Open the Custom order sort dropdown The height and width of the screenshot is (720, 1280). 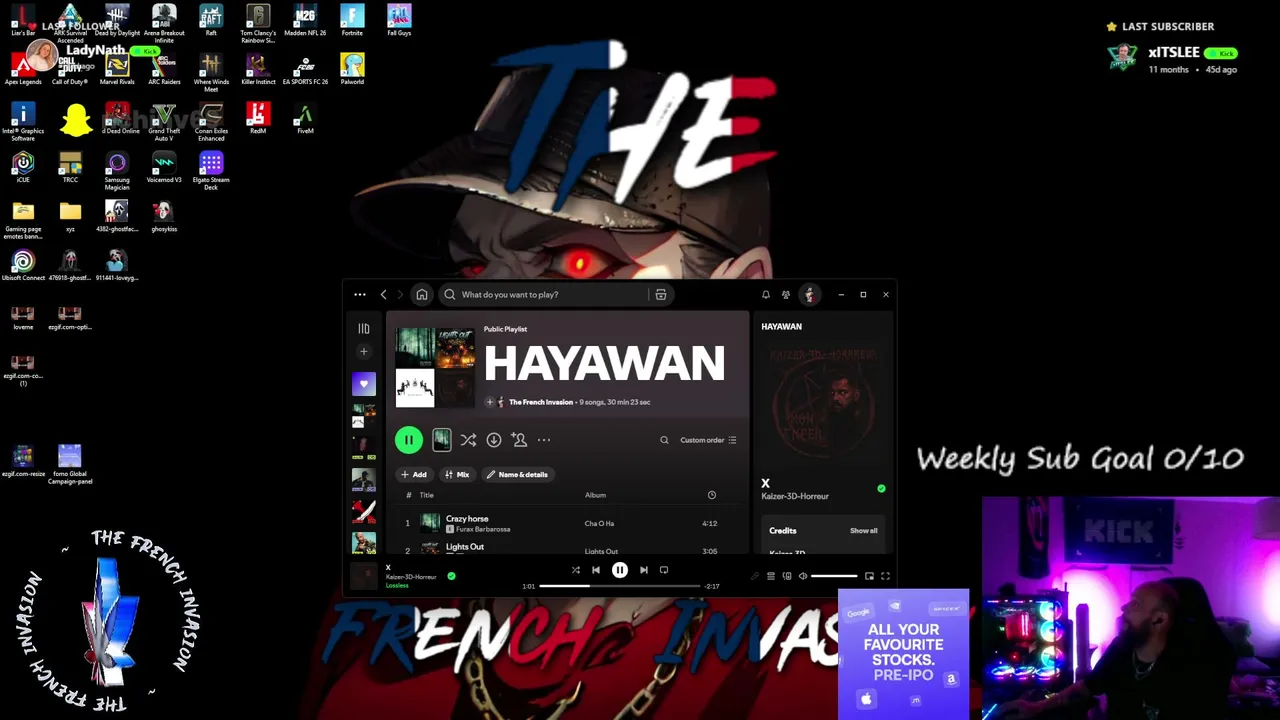pyautogui.click(x=708, y=440)
